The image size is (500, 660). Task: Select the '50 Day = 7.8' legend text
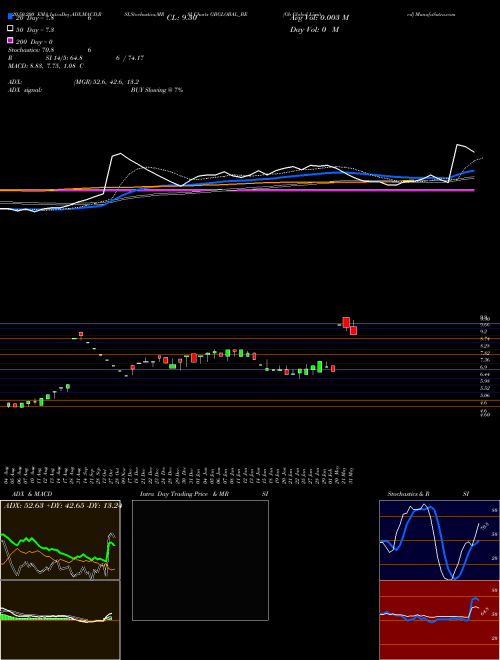point(34,29)
